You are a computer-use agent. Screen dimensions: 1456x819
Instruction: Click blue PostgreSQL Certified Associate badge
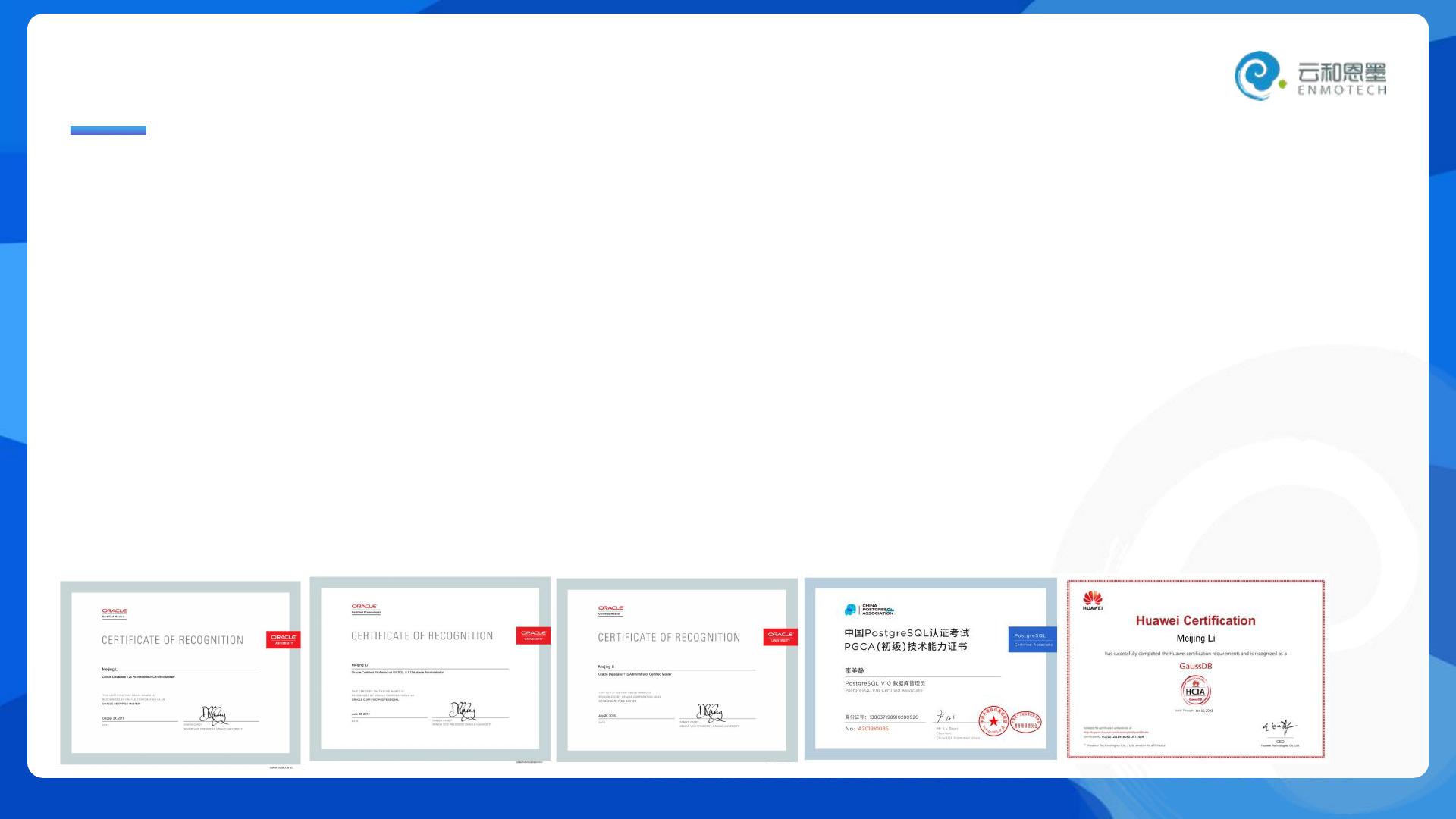pyautogui.click(x=1031, y=639)
